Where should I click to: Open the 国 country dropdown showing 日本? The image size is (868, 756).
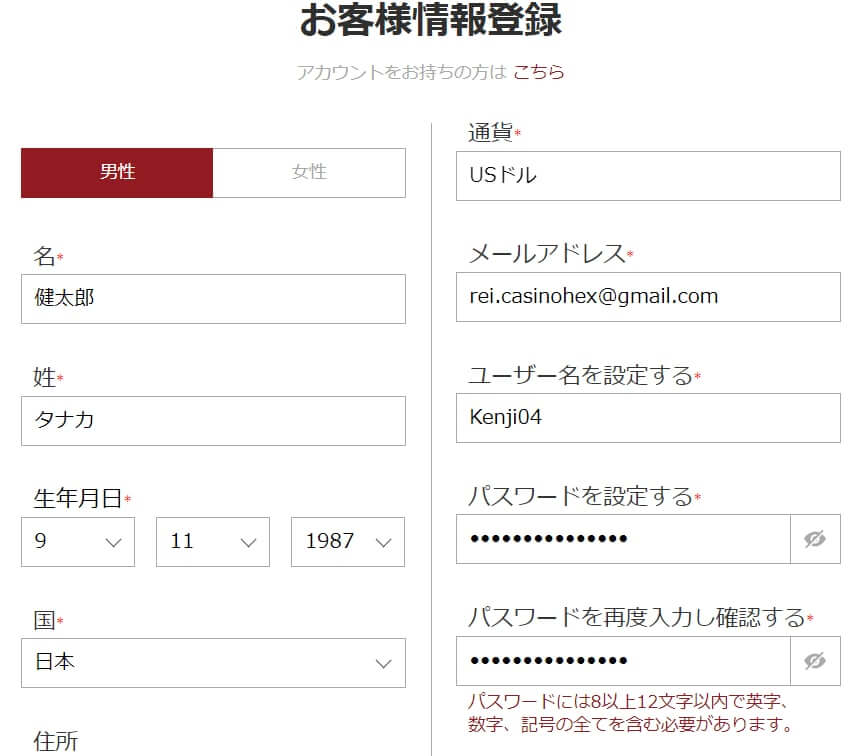tap(213, 663)
